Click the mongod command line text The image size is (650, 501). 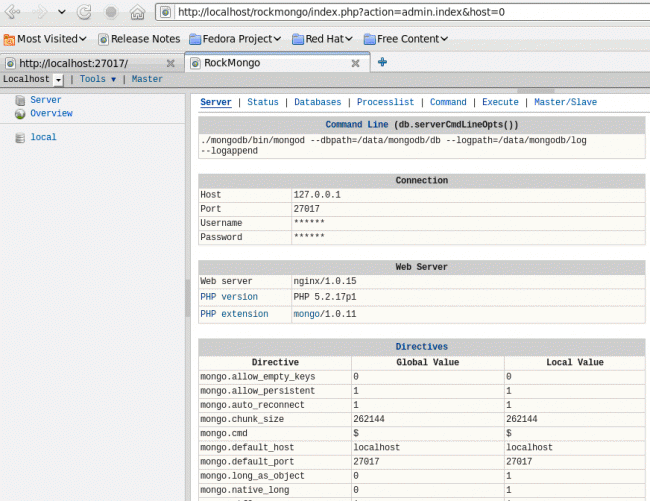(x=393, y=145)
